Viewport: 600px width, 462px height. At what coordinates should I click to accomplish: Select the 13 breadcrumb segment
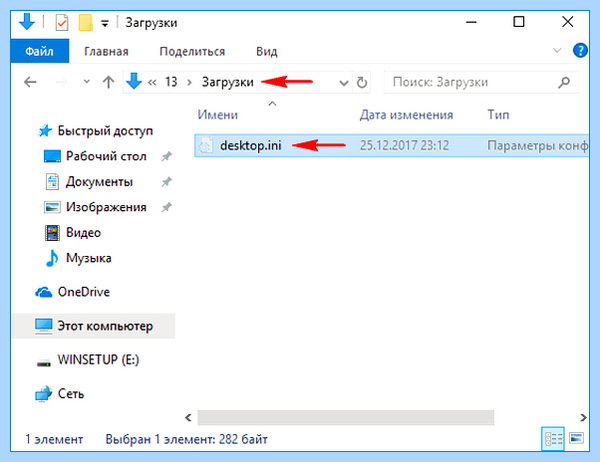171,82
